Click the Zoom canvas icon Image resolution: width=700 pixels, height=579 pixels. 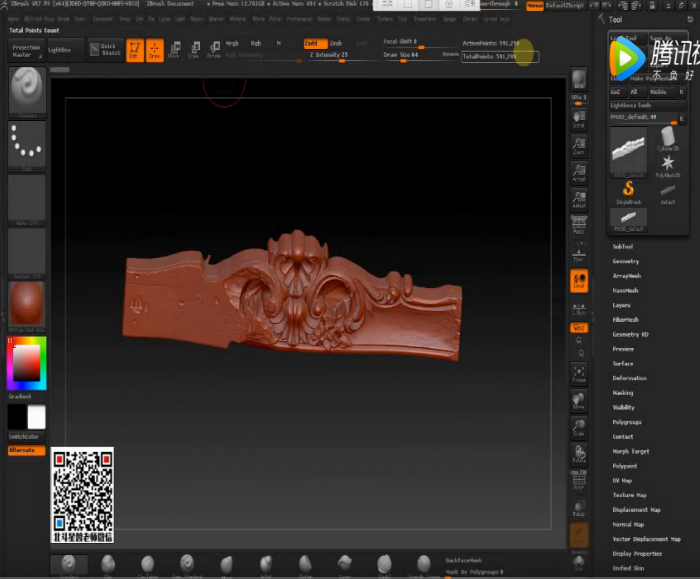579,145
